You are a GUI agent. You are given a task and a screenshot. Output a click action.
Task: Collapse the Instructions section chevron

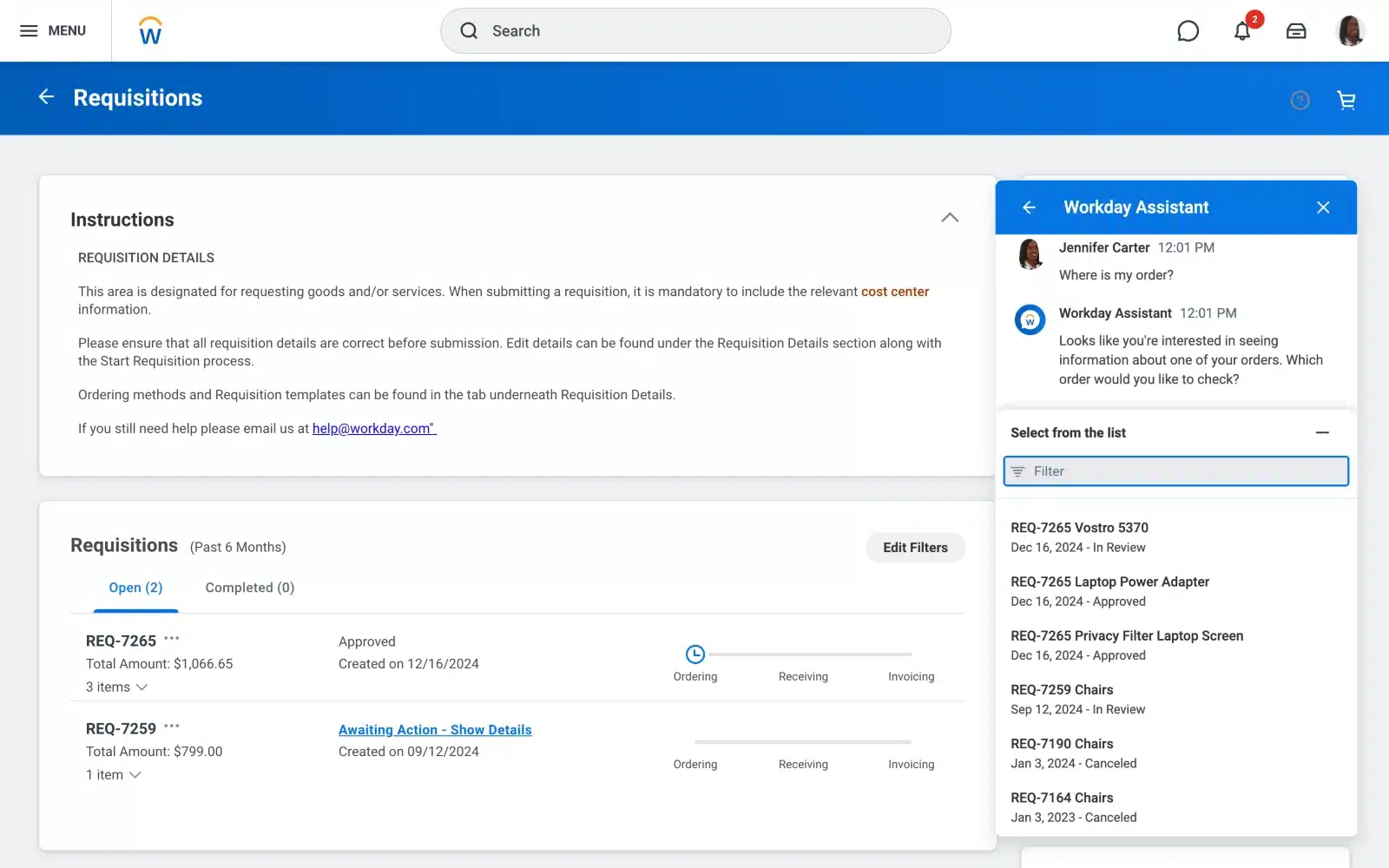pyautogui.click(x=950, y=217)
